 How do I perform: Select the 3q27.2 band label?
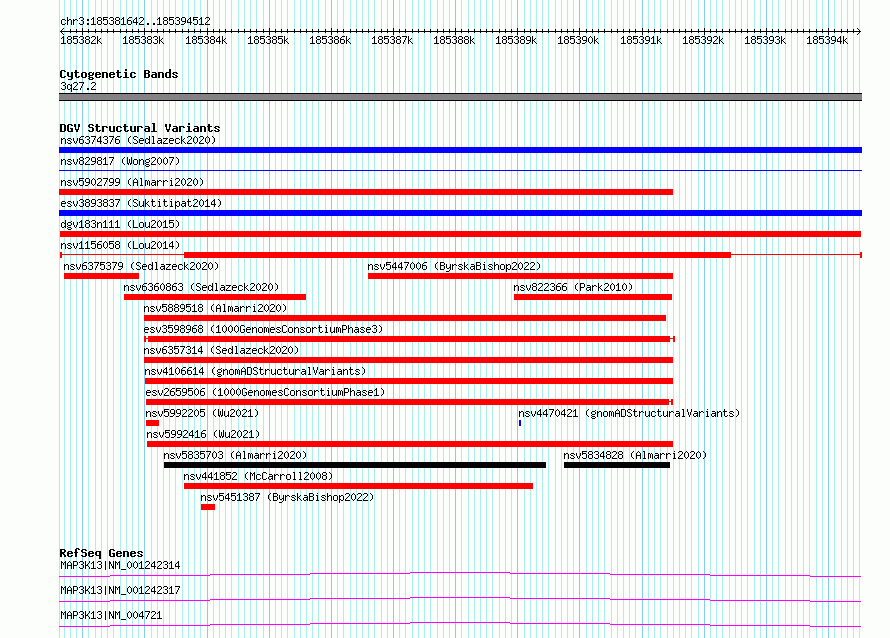point(78,86)
